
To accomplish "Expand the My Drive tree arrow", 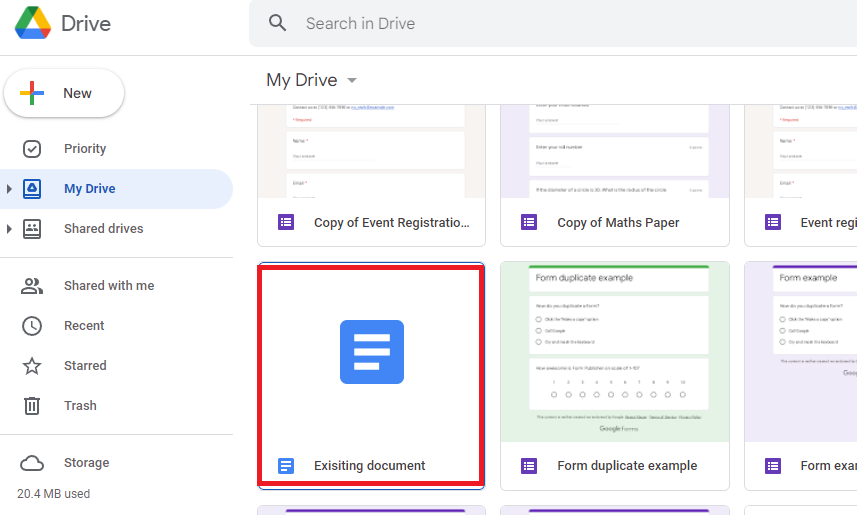I will (9, 189).
